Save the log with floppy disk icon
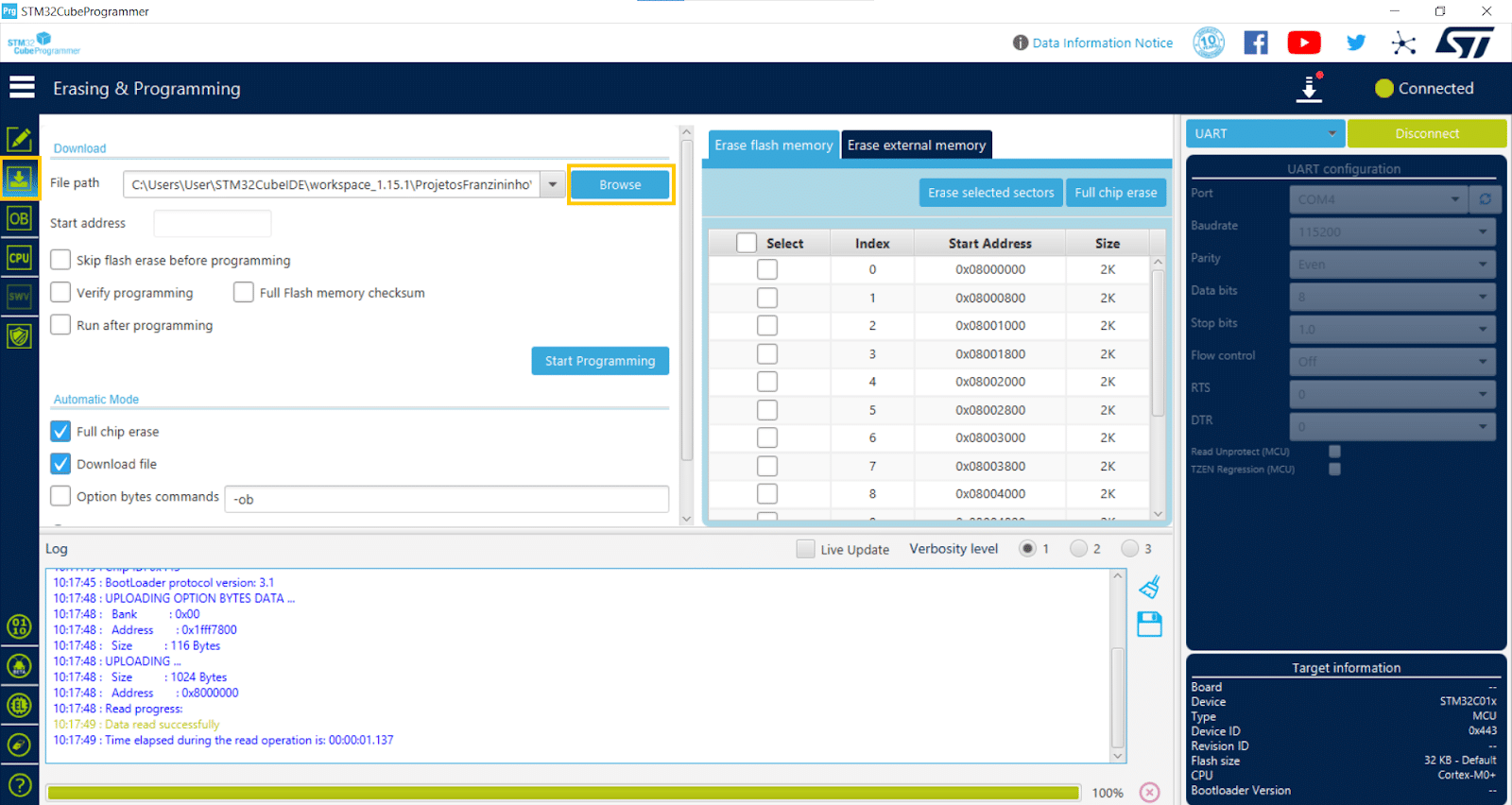 tap(1149, 625)
